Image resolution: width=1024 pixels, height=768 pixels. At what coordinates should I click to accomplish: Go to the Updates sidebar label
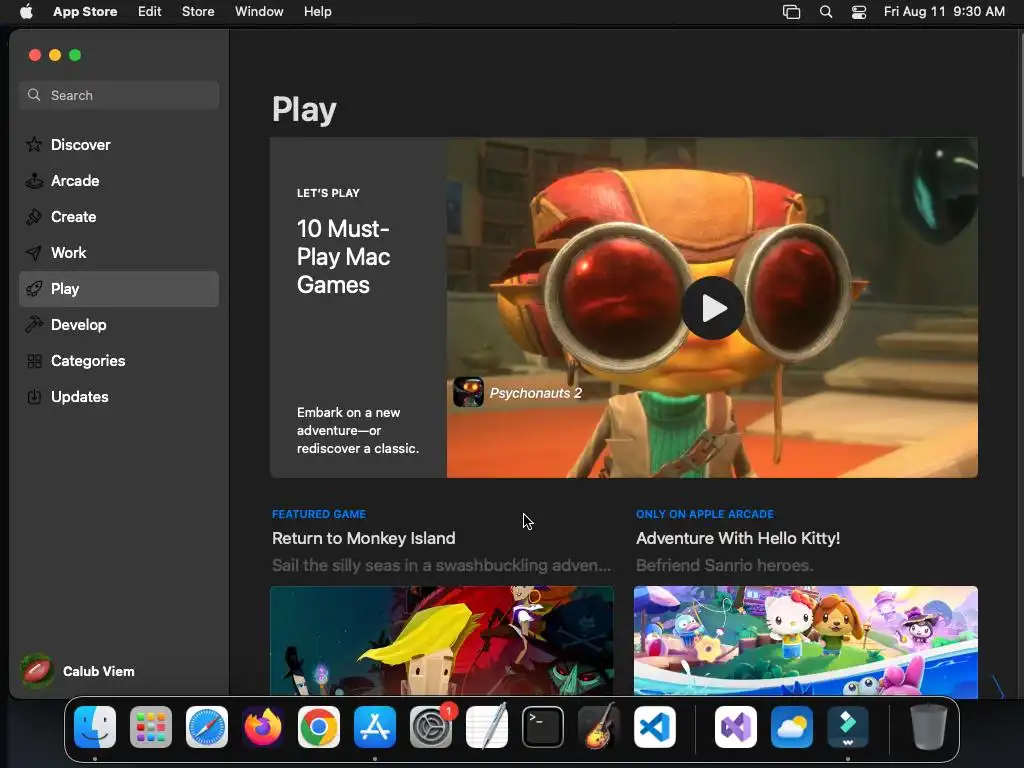[80, 396]
